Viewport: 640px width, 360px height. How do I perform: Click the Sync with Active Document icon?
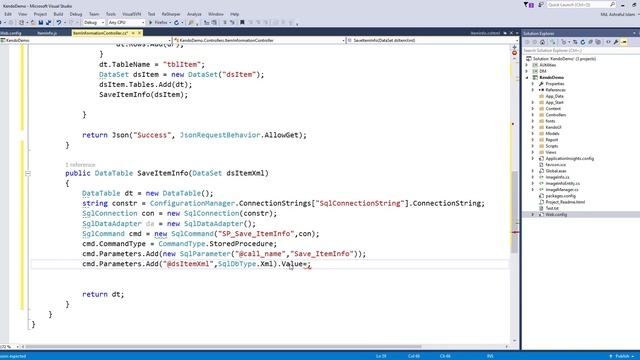pos(575,42)
